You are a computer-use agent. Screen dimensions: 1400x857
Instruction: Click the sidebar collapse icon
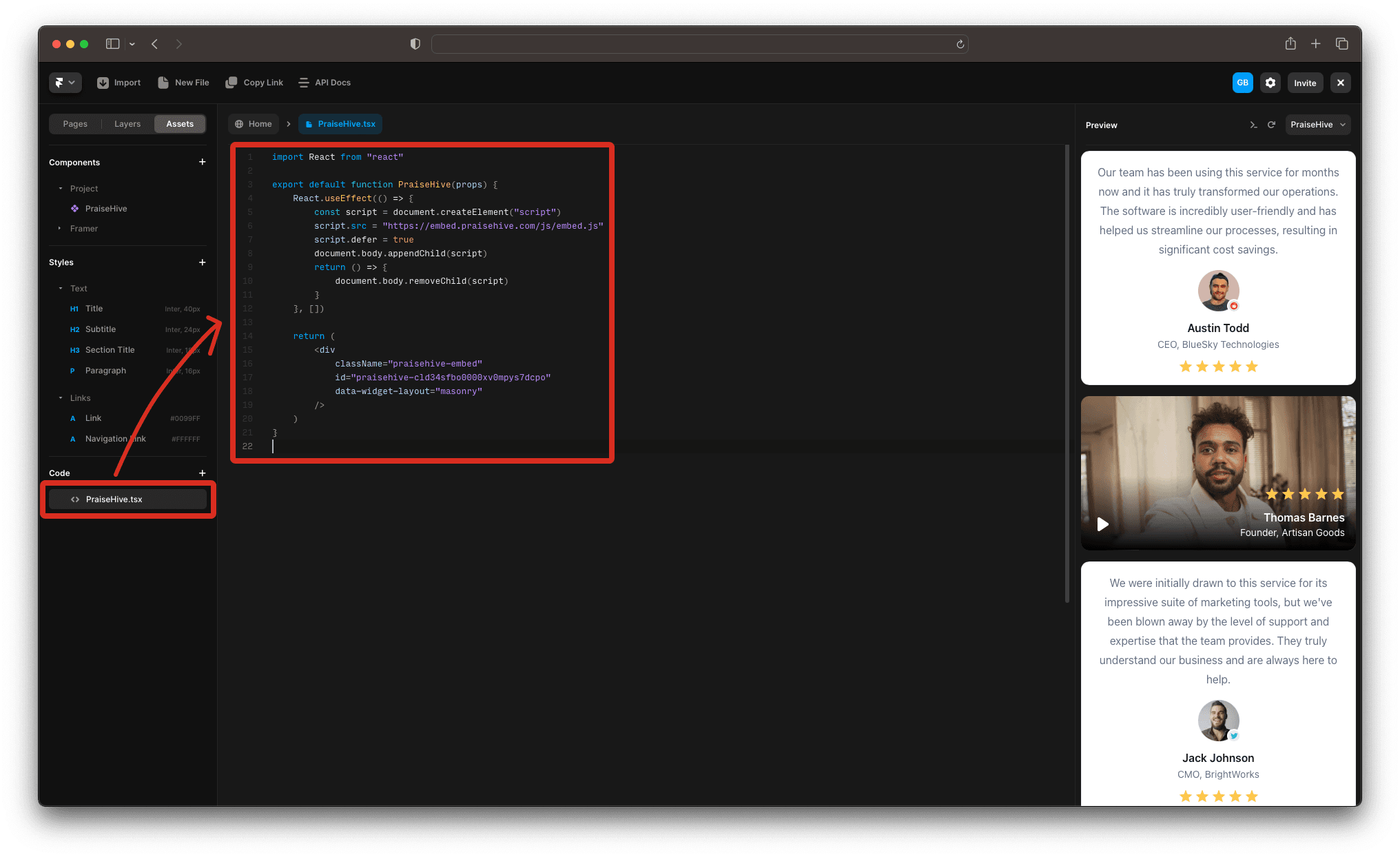pyautogui.click(x=115, y=43)
